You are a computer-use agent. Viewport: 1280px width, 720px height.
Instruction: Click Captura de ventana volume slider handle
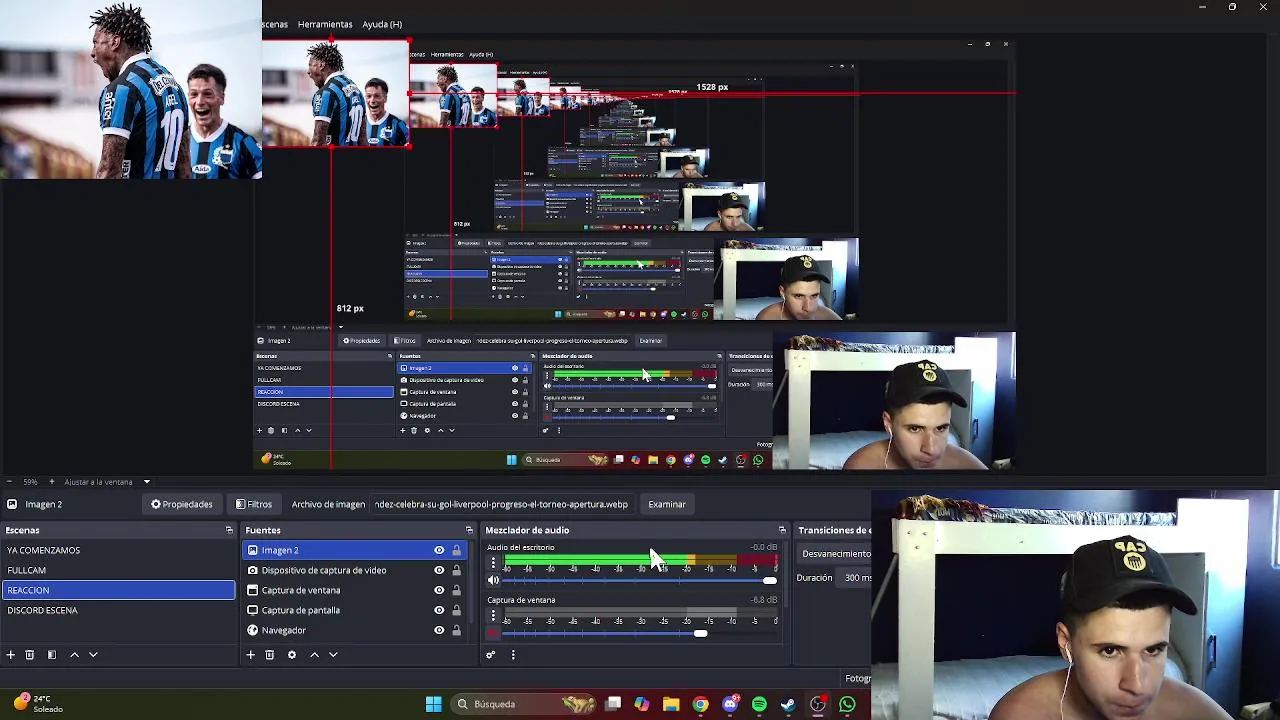click(x=700, y=633)
